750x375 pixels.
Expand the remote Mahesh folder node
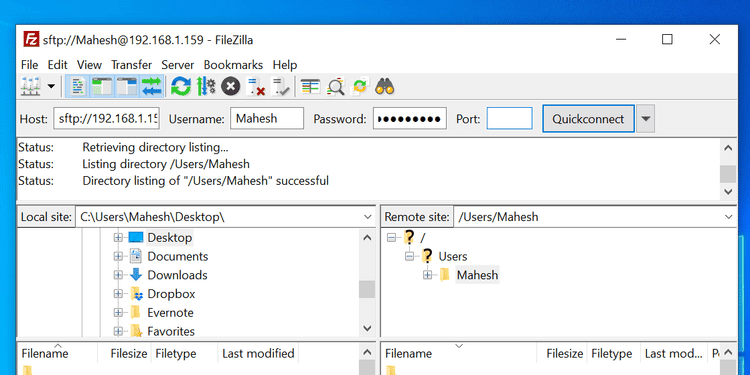pyautogui.click(x=428, y=275)
